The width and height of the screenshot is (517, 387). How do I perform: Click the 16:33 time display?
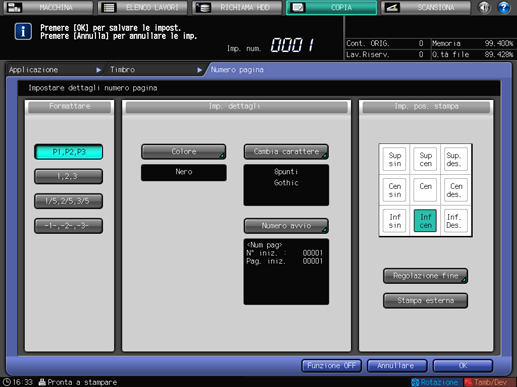23,382
